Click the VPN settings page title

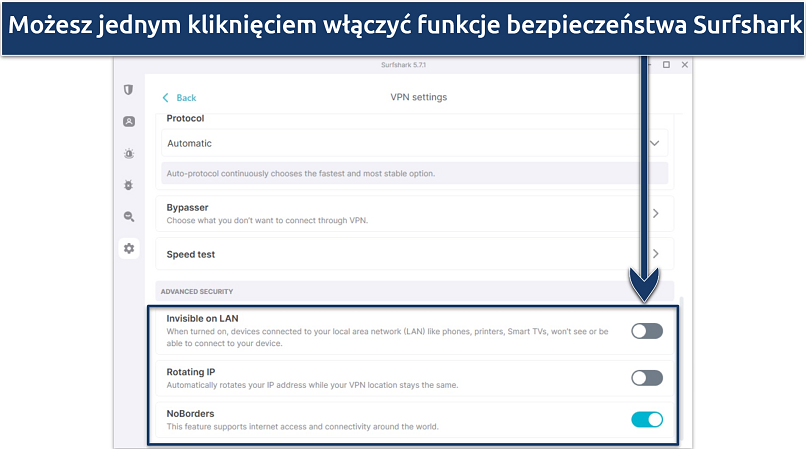418,97
